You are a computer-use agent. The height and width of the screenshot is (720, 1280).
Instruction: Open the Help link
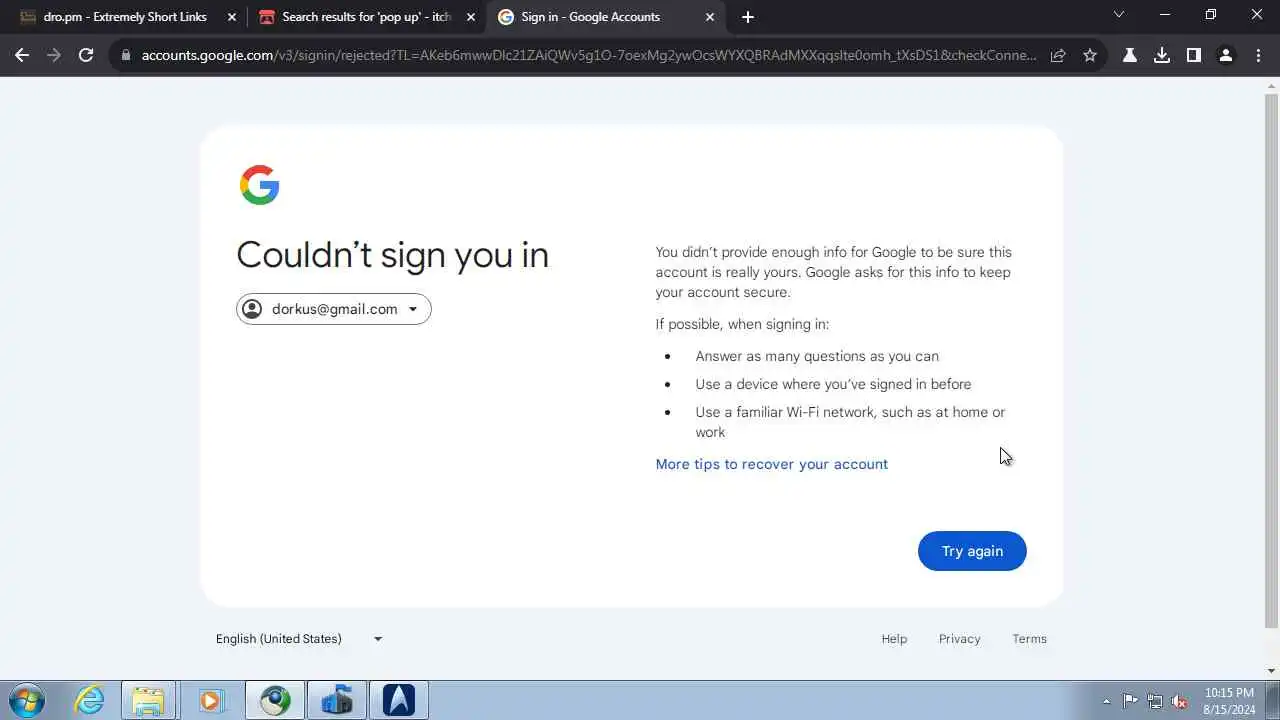pyautogui.click(x=894, y=639)
